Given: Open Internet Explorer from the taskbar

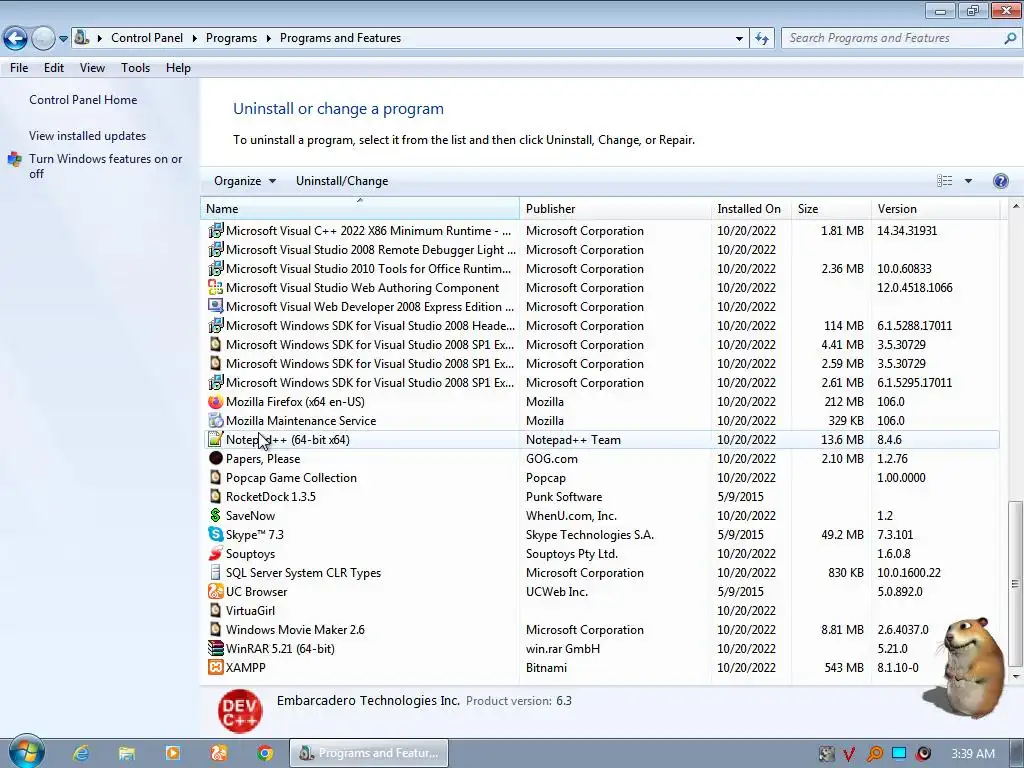Looking at the screenshot, I should tap(81, 753).
